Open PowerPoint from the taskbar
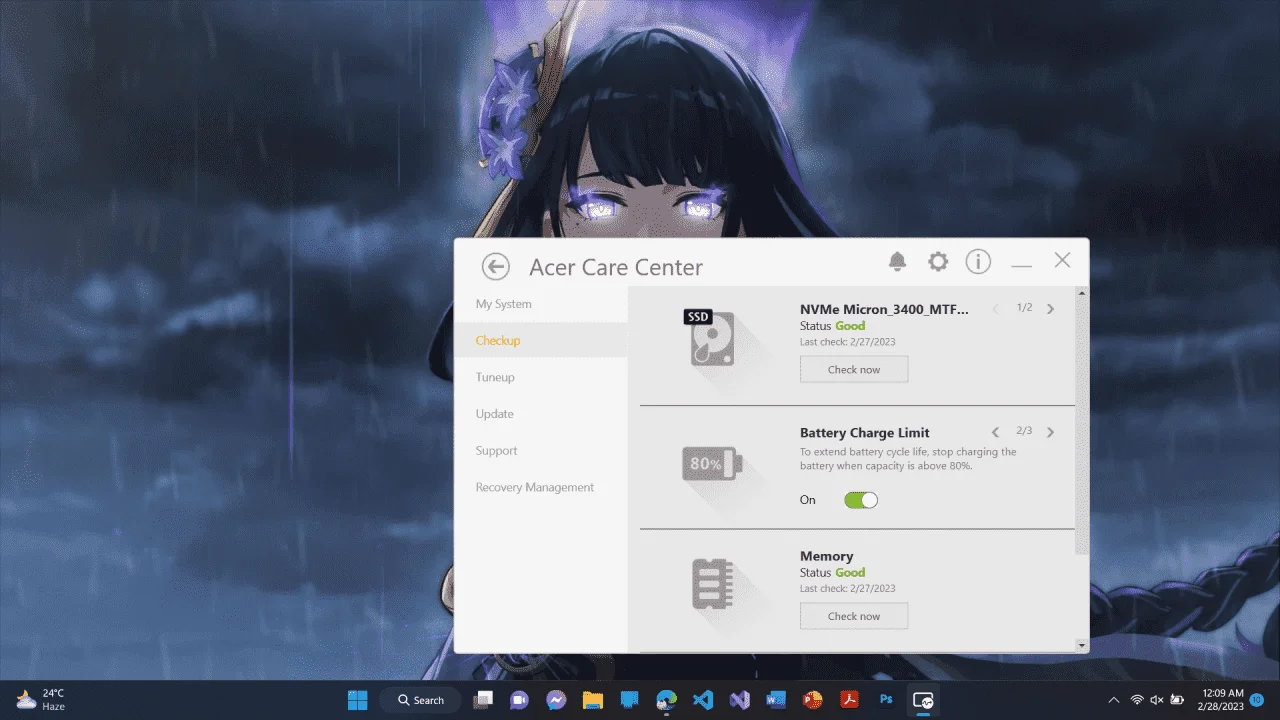The height and width of the screenshot is (720, 1280). pos(813,700)
